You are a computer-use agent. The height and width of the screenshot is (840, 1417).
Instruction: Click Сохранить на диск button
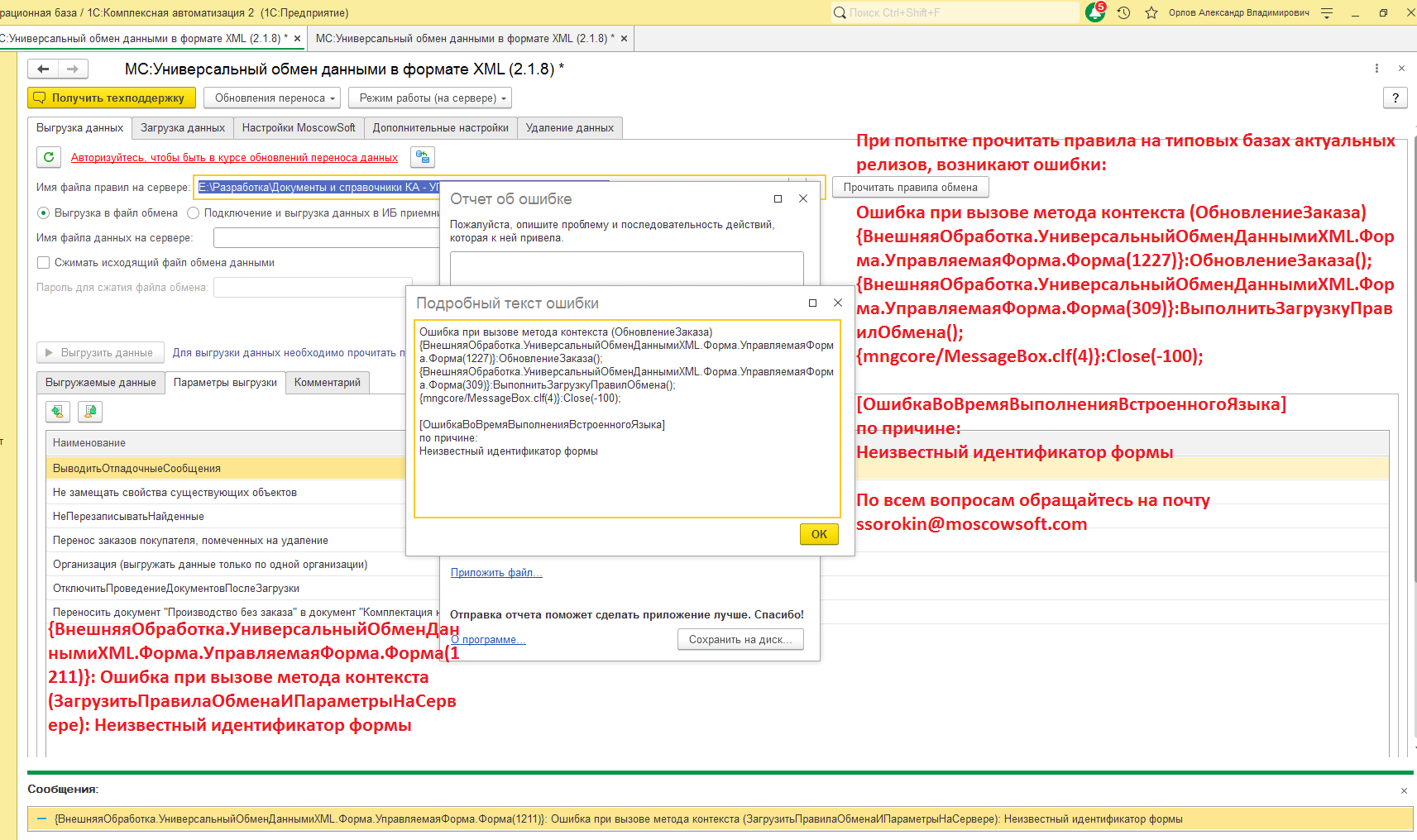click(x=740, y=640)
